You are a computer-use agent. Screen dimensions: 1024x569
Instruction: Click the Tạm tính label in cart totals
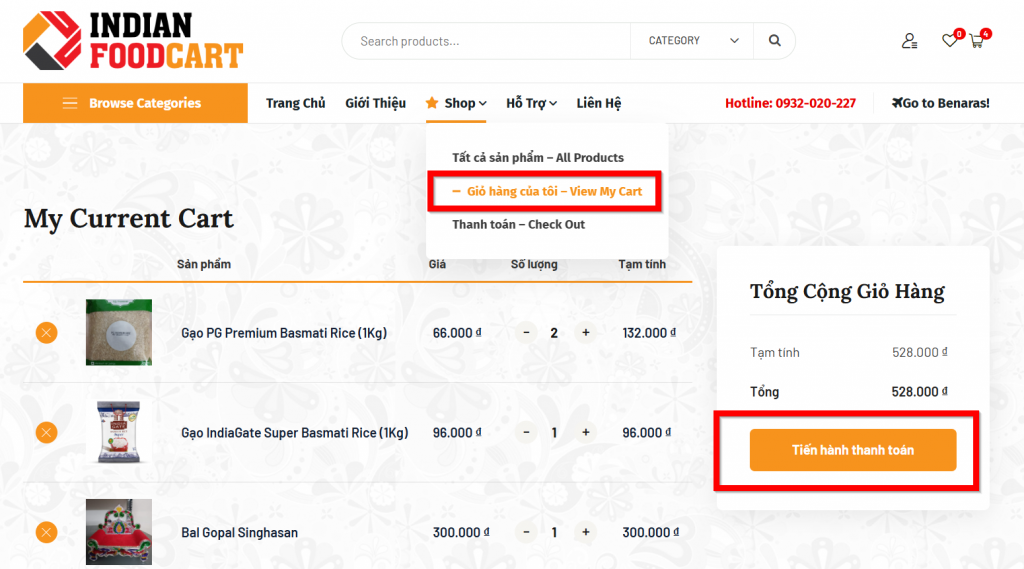[x=775, y=352]
